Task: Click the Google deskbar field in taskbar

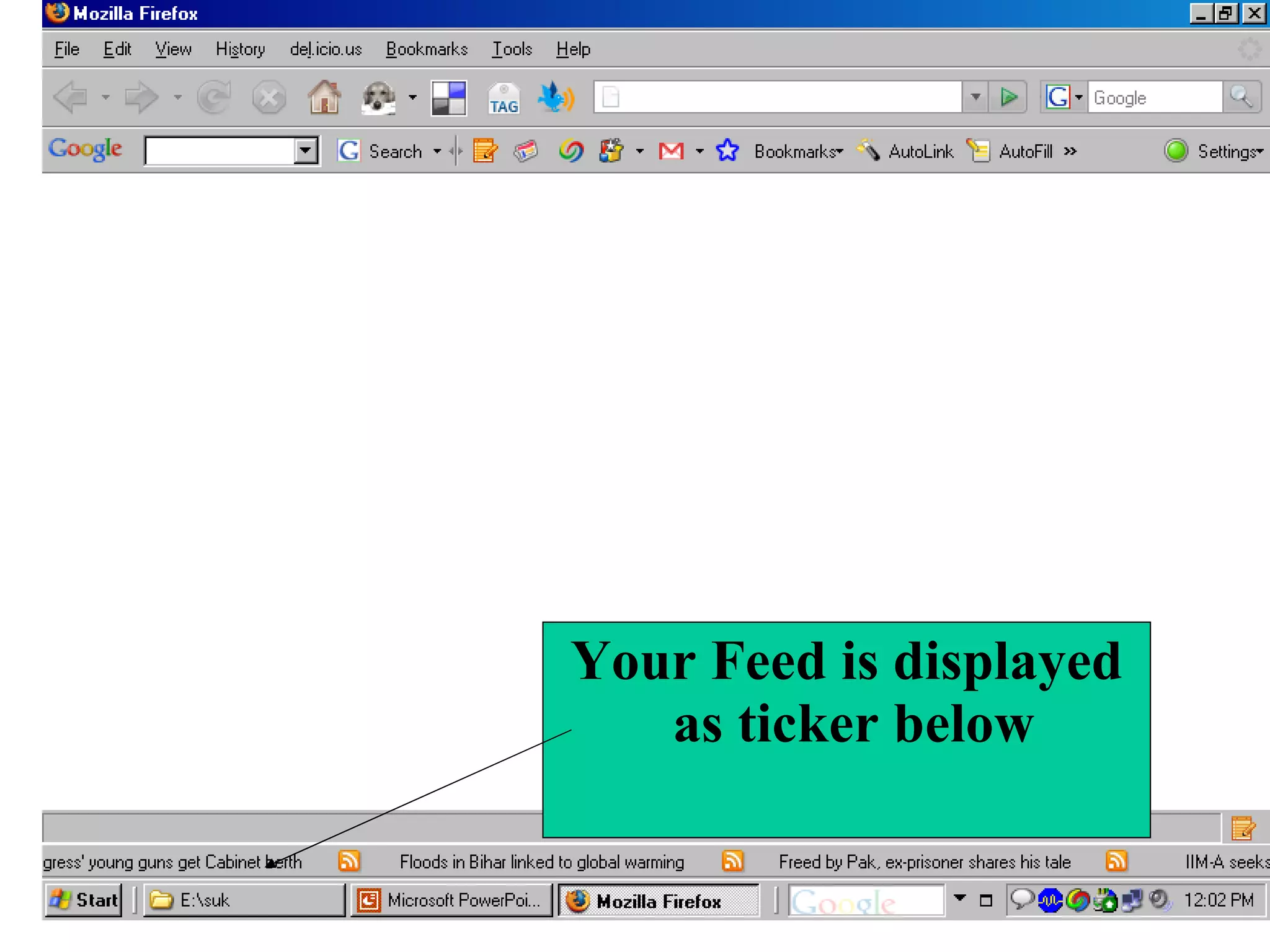Action: (x=866, y=901)
